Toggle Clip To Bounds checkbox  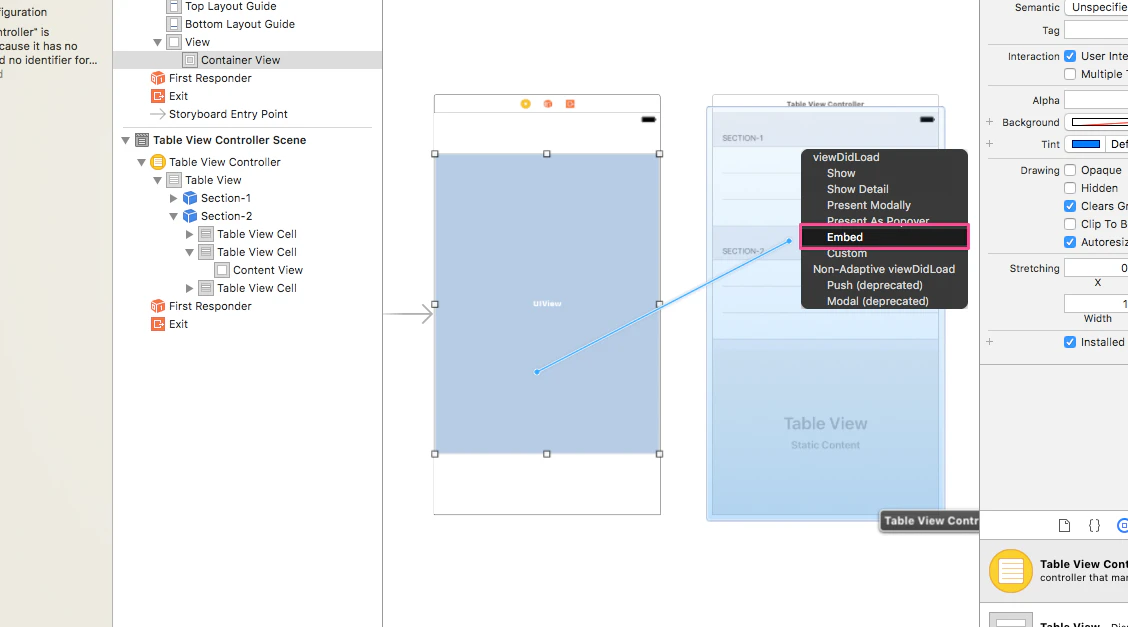click(x=1070, y=224)
